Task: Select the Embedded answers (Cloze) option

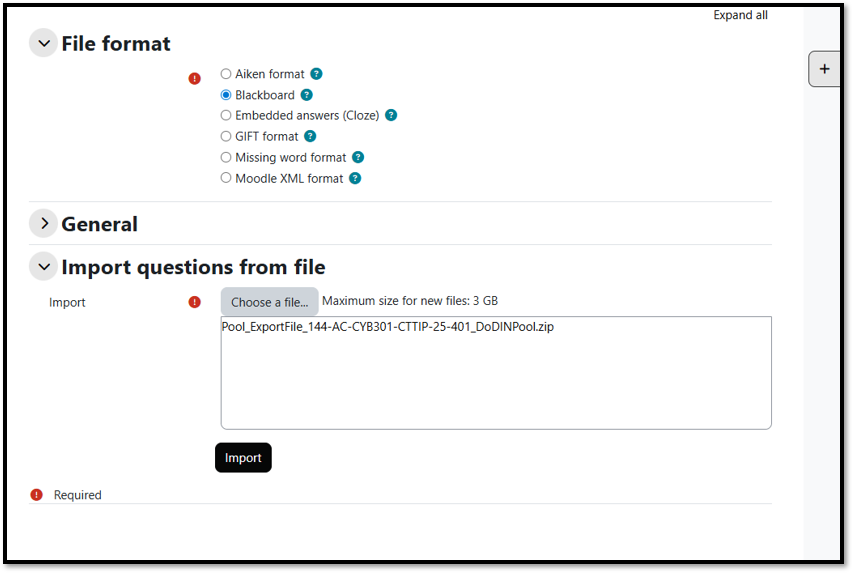Action: pyautogui.click(x=226, y=115)
